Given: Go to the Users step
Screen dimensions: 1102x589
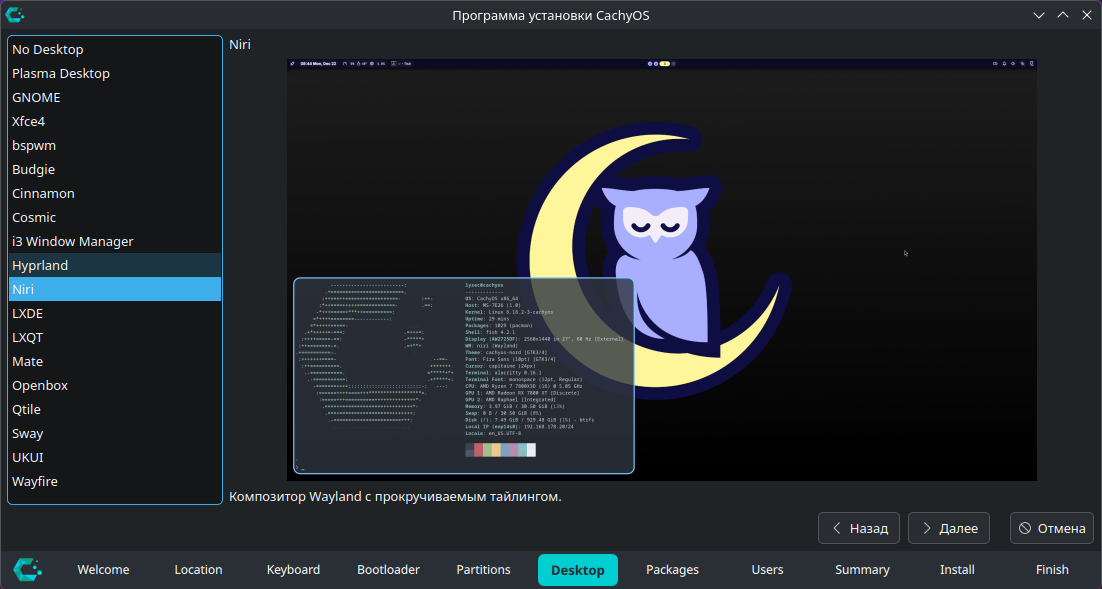Looking at the screenshot, I should click(x=767, y=569).
